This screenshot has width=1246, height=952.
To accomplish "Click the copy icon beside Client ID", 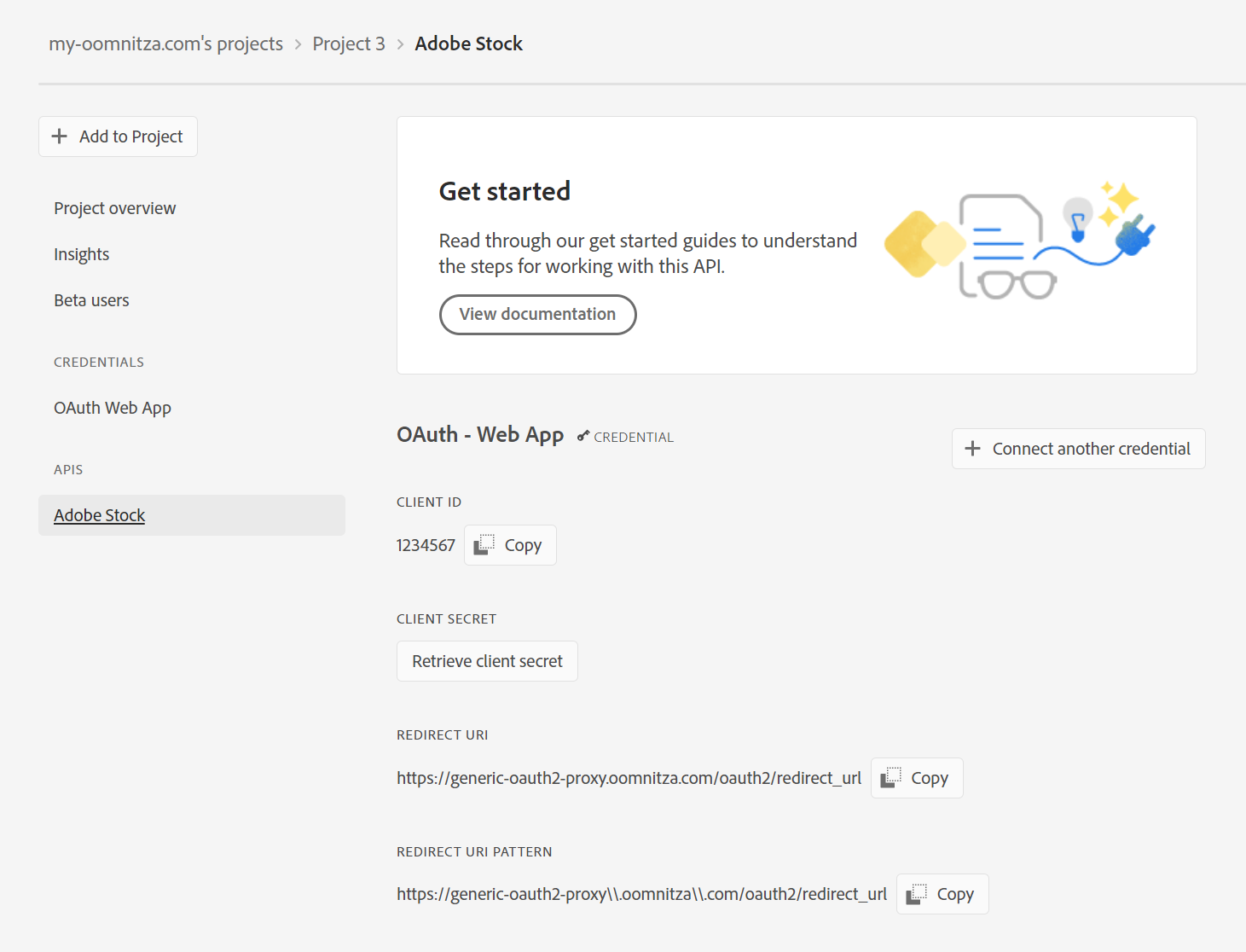I will [x=484, y=544].
